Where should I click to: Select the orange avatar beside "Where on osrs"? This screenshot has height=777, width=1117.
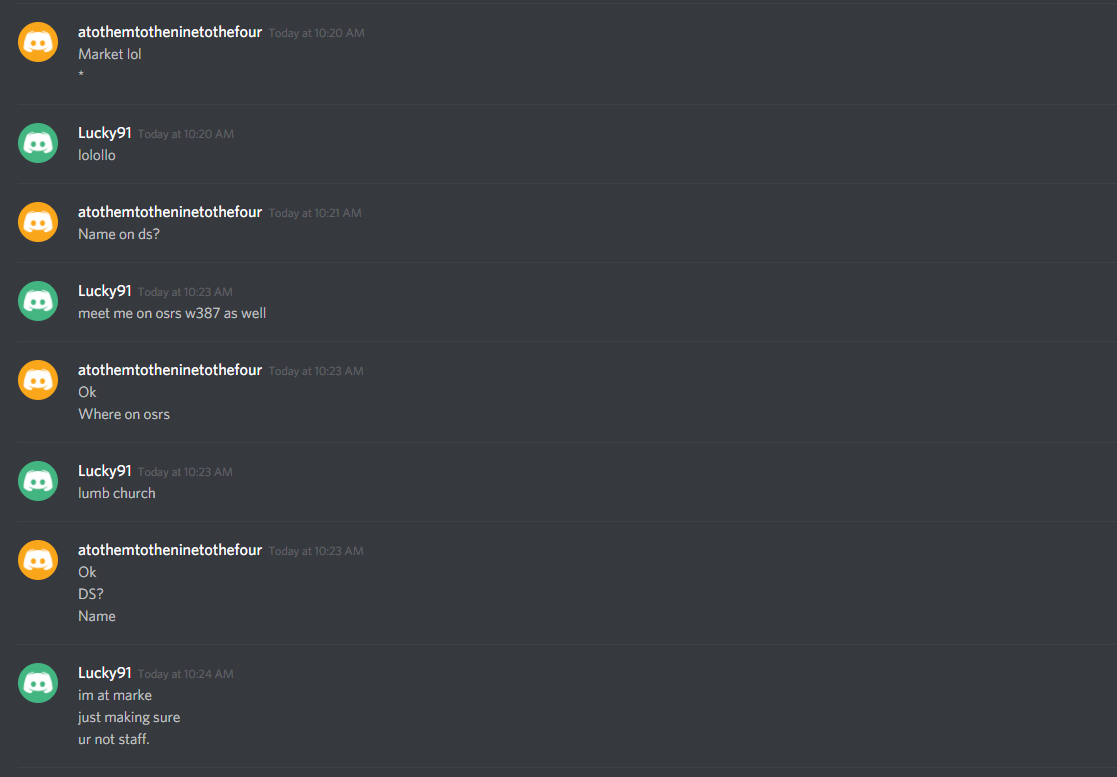pyautogui.click(x=38, y=380)
